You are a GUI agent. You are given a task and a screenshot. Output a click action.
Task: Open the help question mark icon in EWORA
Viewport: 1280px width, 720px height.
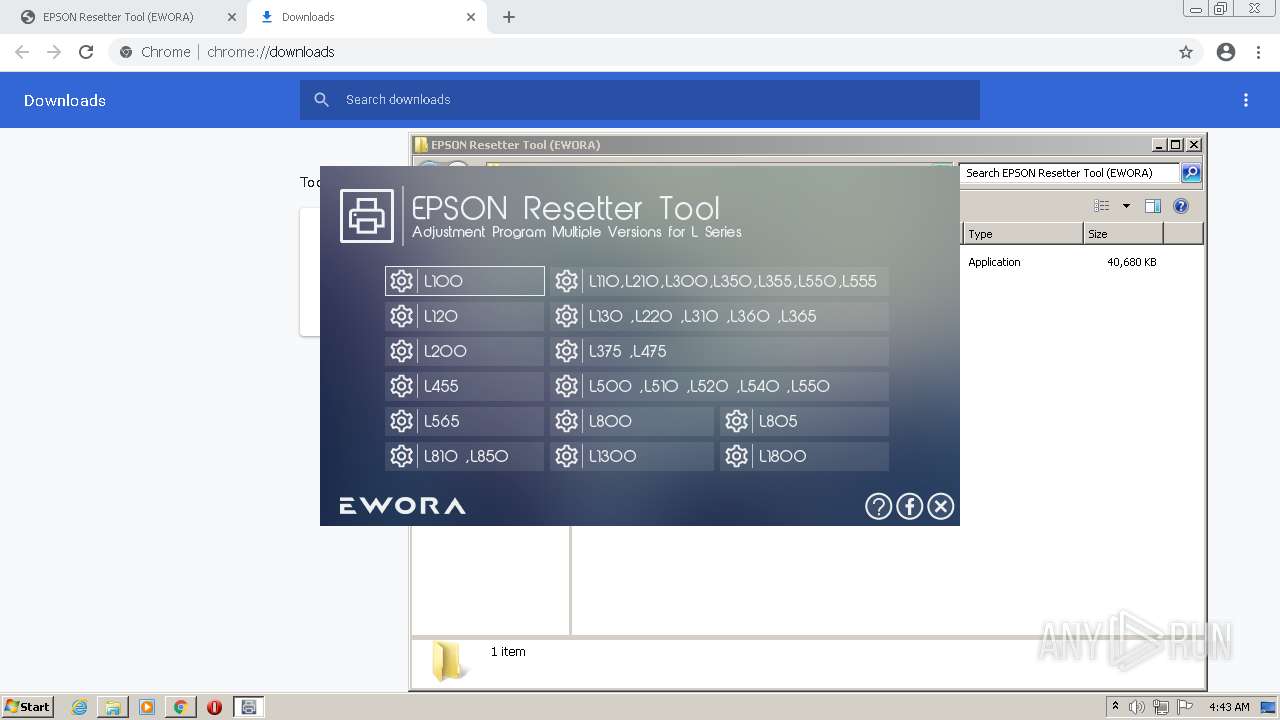point(878,506)
